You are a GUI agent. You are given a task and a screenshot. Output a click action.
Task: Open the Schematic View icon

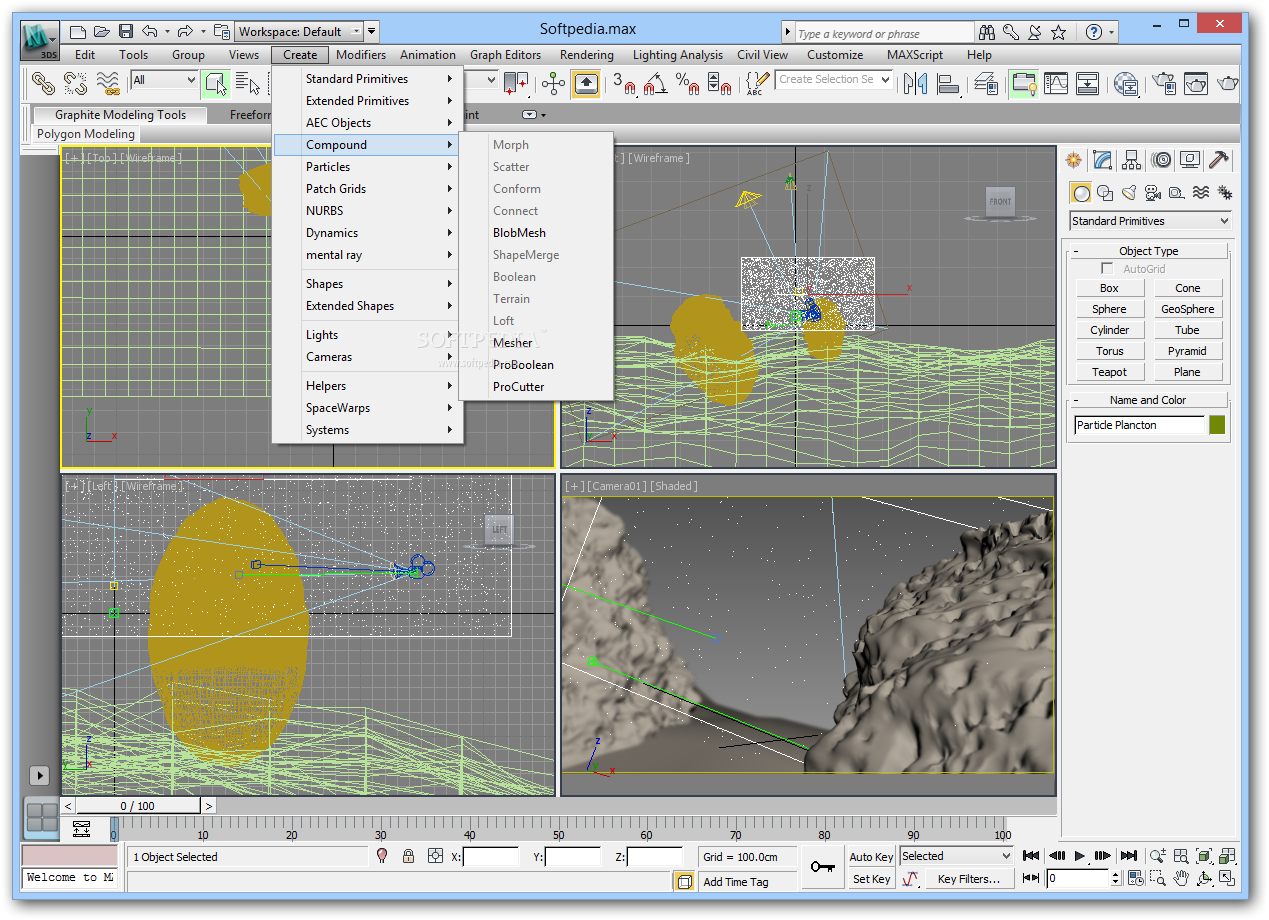1088,83
